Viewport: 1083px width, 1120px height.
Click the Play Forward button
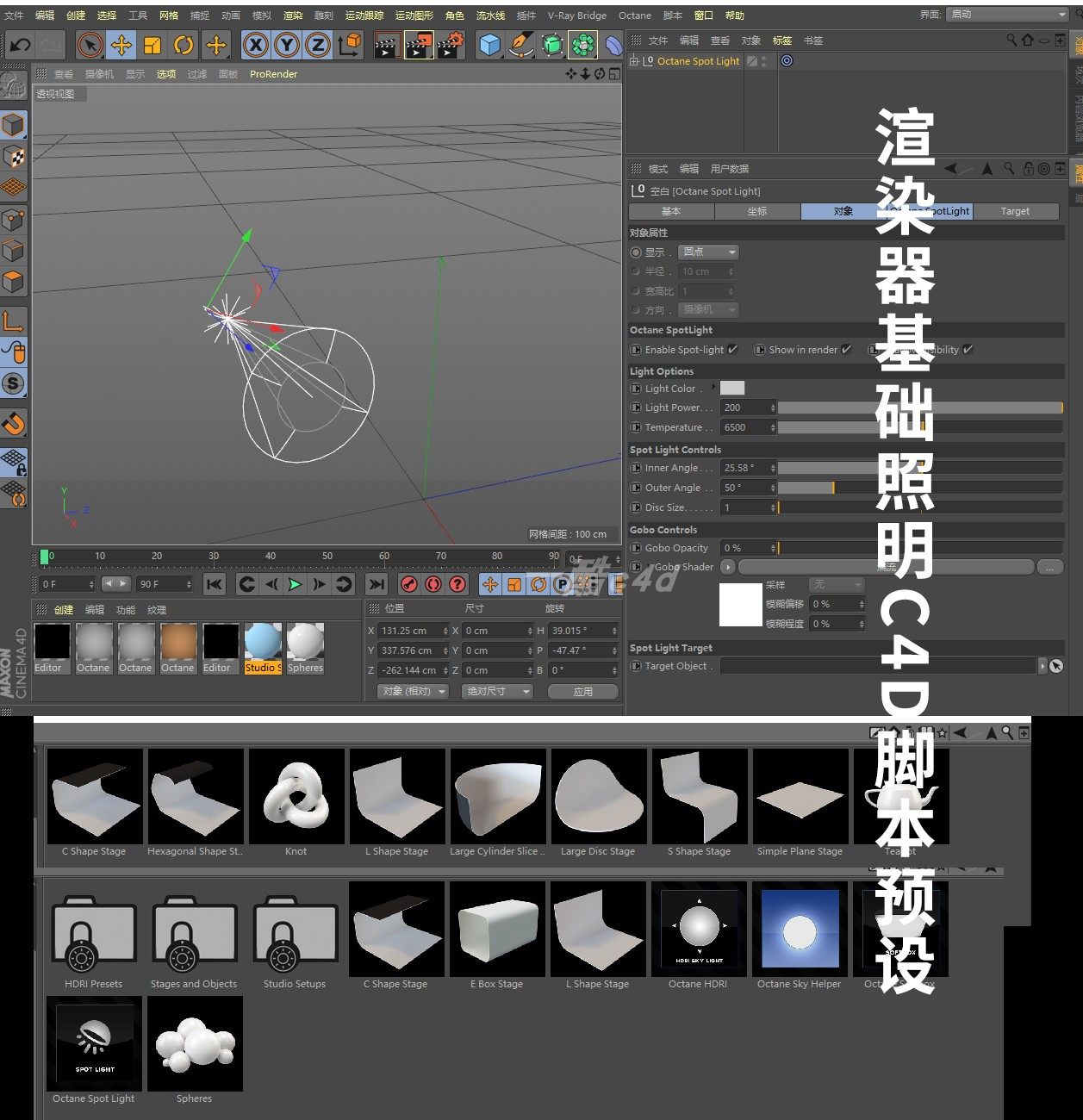coord(295,584)
